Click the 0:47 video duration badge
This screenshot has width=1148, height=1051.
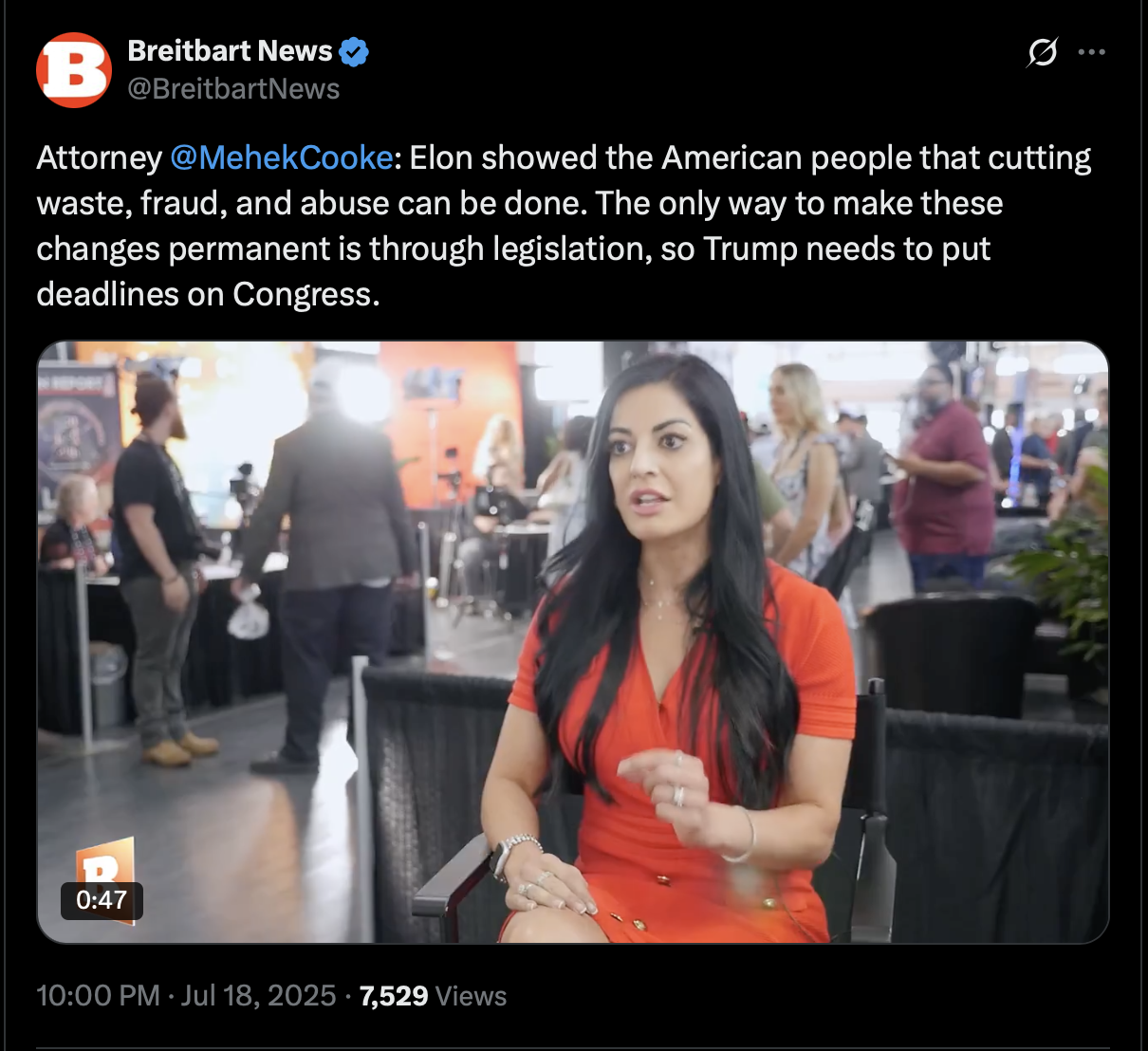pos(102,899)
